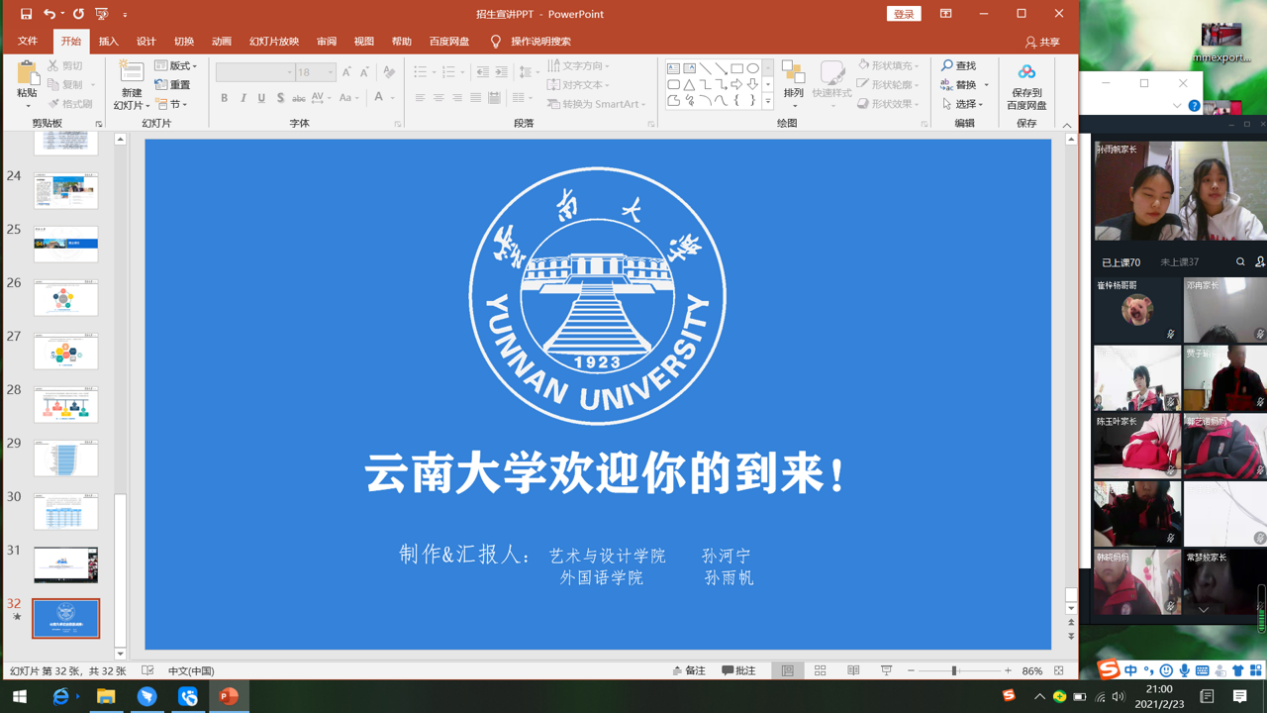Switch to the Insert (插入) tab
This screenshot has height=713, width=1267.
click(x=108, y=42)
